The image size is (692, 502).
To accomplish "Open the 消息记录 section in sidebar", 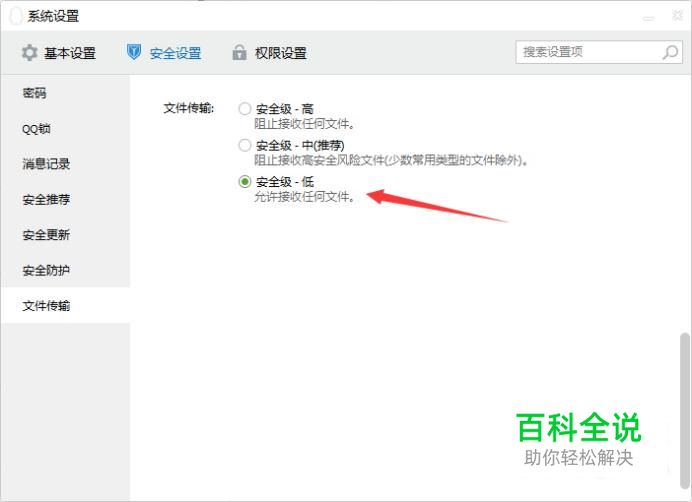I will [65, 164].
